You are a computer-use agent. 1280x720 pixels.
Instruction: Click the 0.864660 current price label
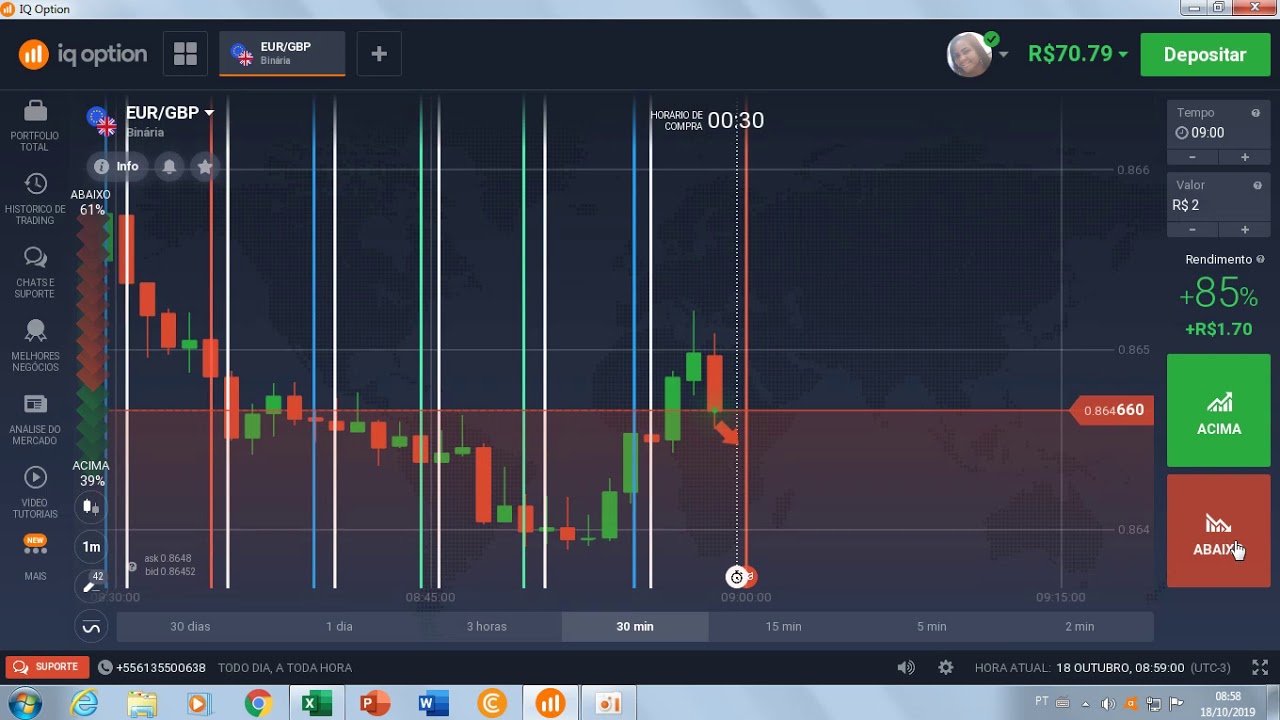click(x=1113, y=410)
